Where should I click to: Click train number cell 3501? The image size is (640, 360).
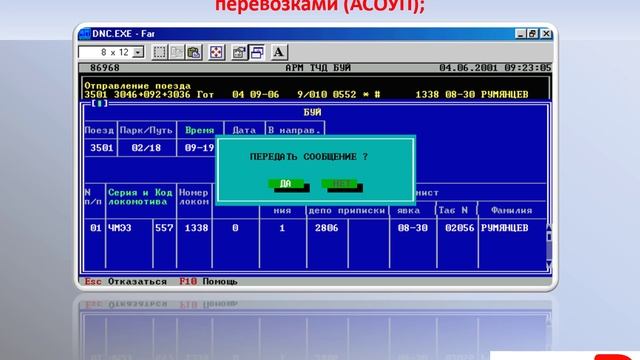point(101,148)
